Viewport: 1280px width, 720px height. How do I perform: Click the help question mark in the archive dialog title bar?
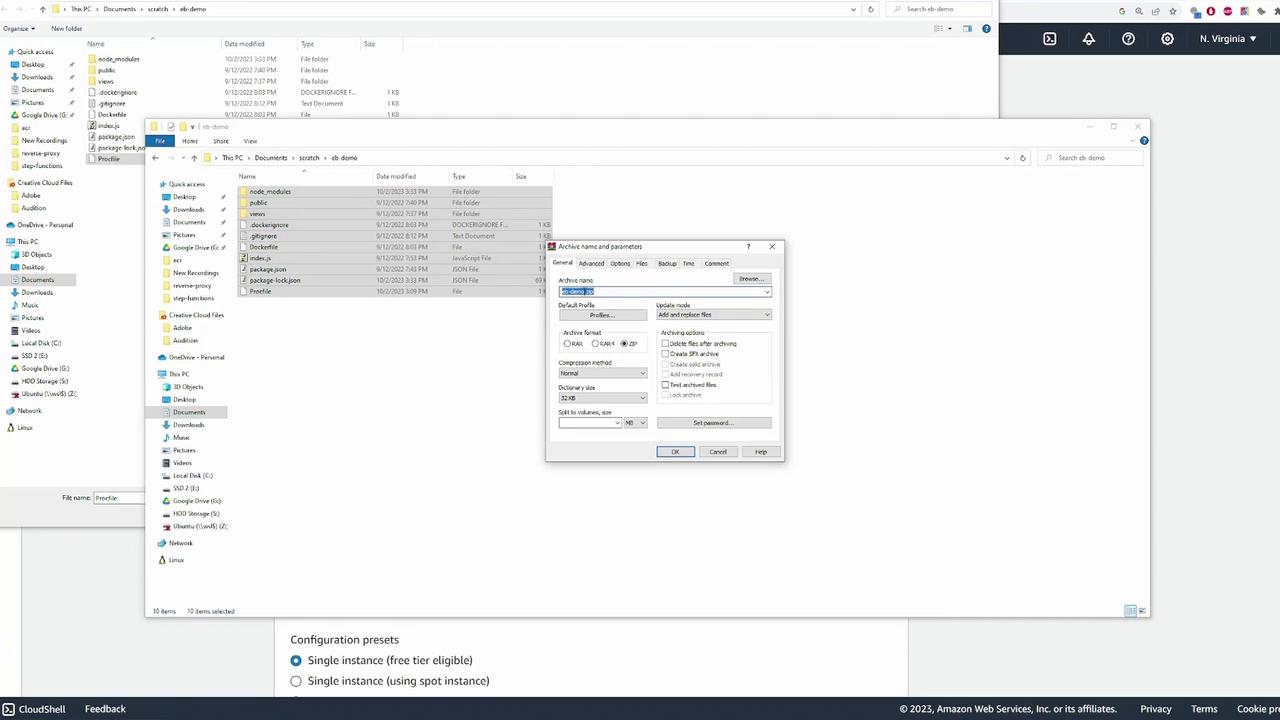point(747,246)
